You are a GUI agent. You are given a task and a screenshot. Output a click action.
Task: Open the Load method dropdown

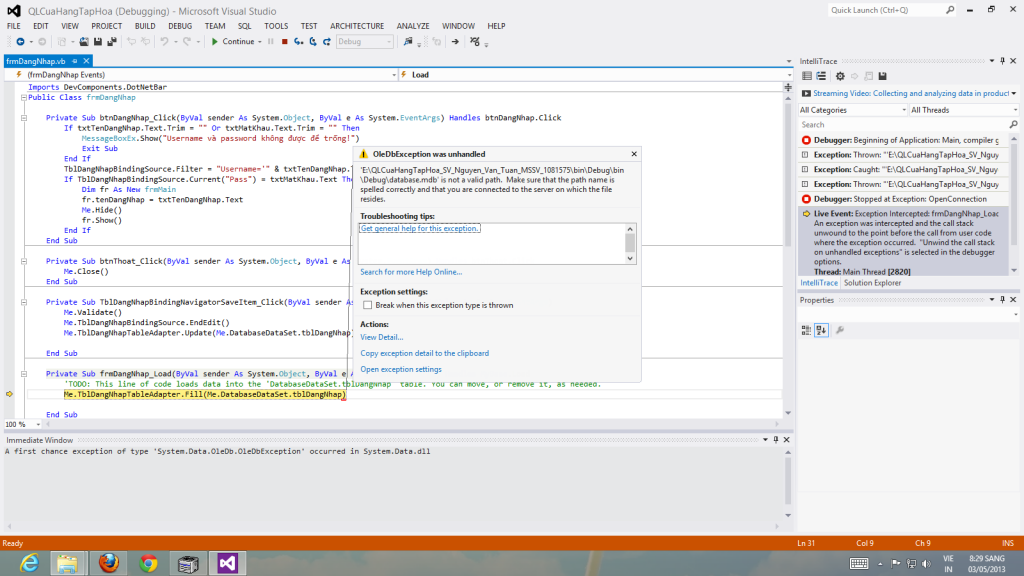596,74
